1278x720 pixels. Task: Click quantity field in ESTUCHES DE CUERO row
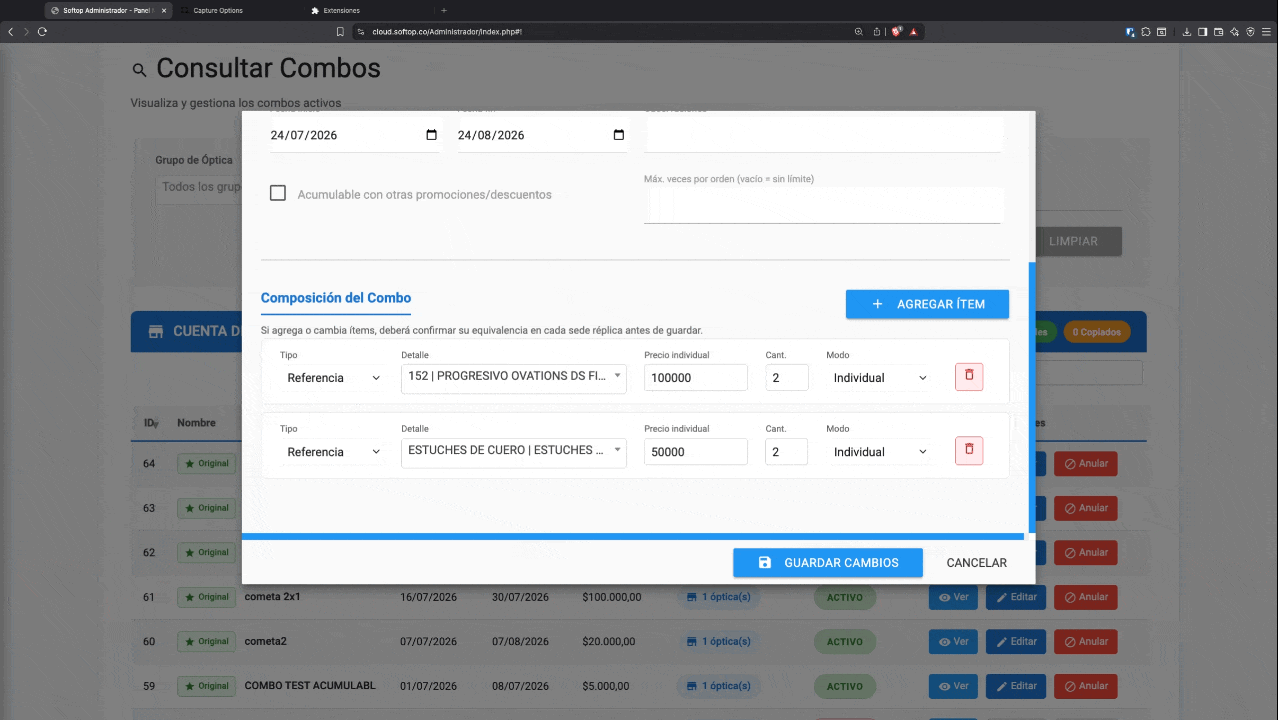[x=787, y=452]
